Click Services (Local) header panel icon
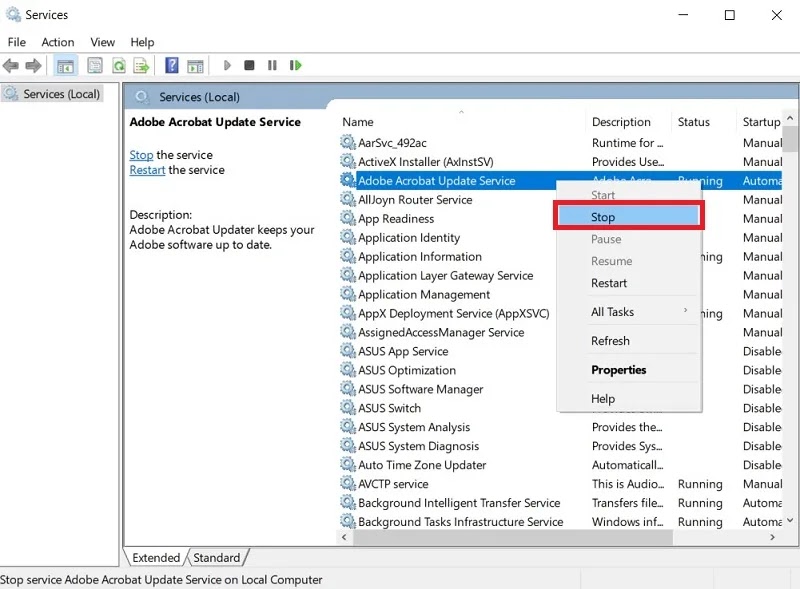 [x=142, y=97]
